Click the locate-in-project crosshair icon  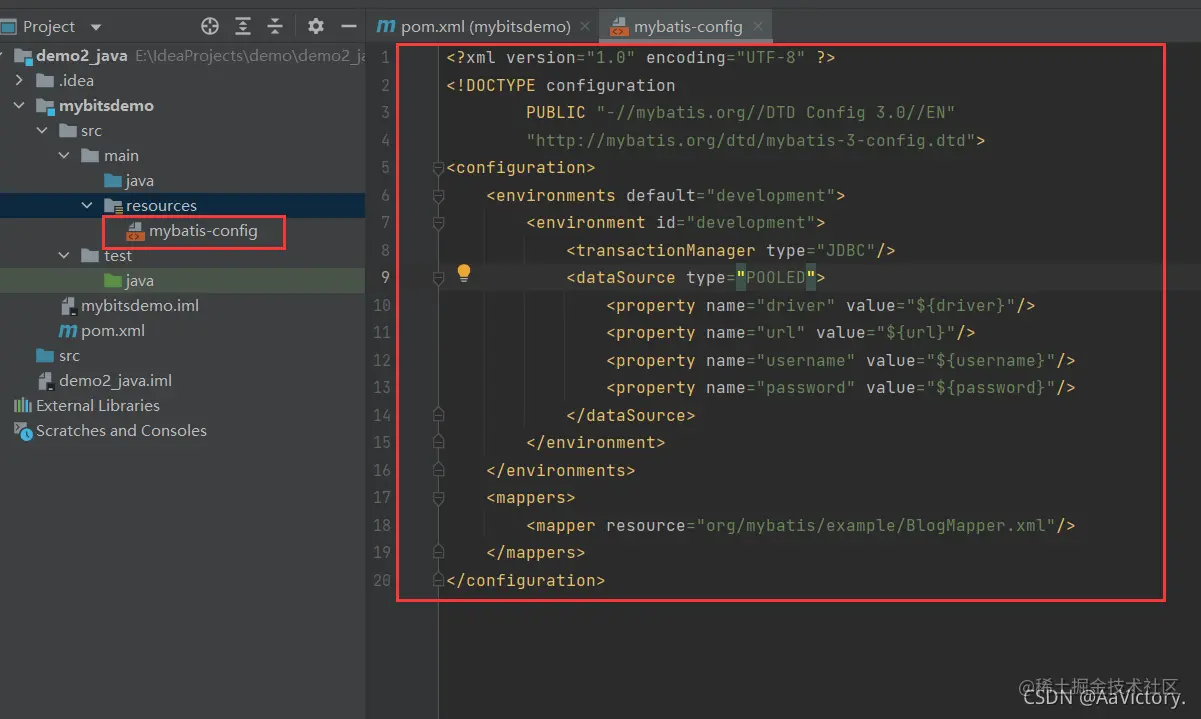(210, 26)
